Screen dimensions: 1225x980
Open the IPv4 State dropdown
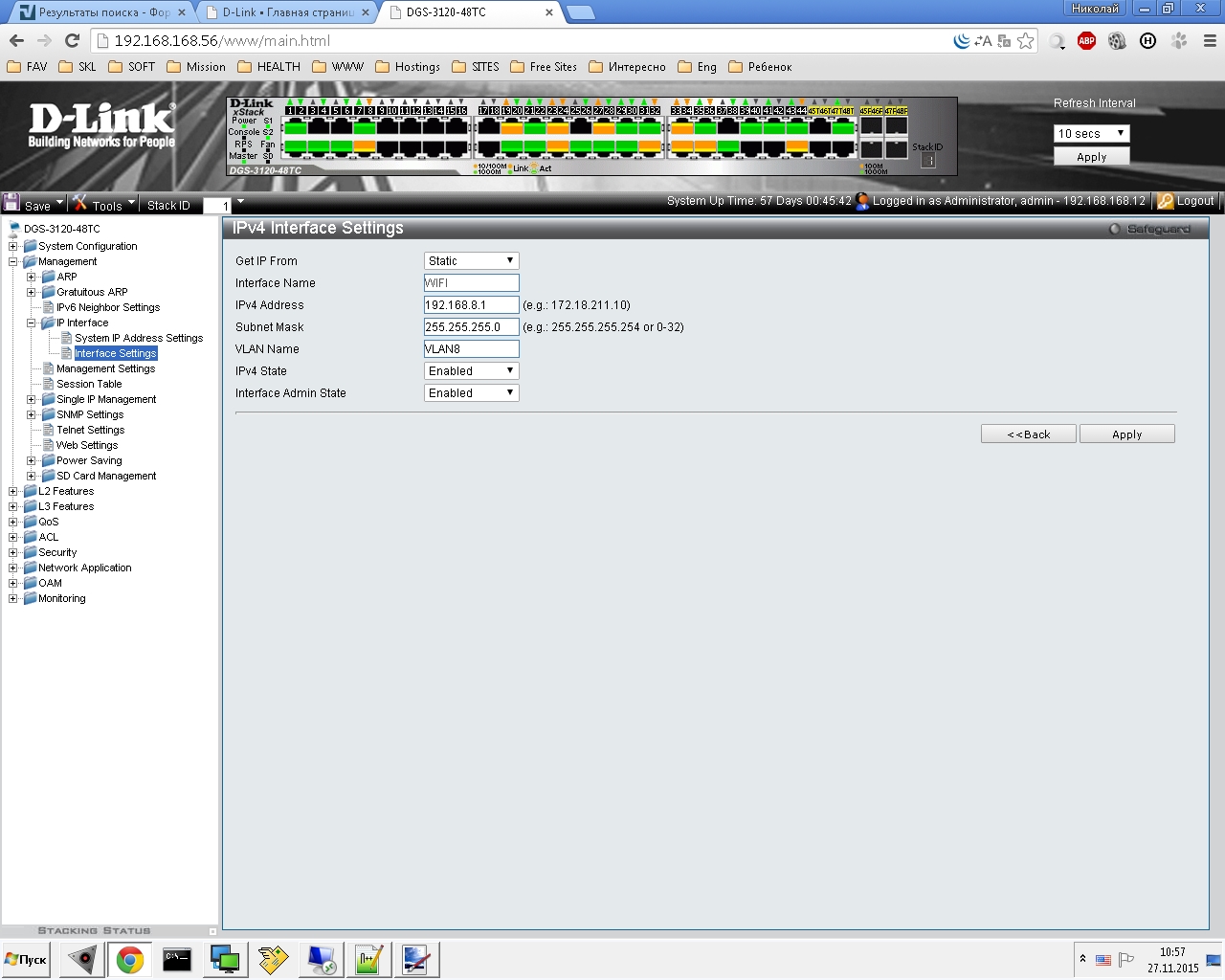pos(471,371)
